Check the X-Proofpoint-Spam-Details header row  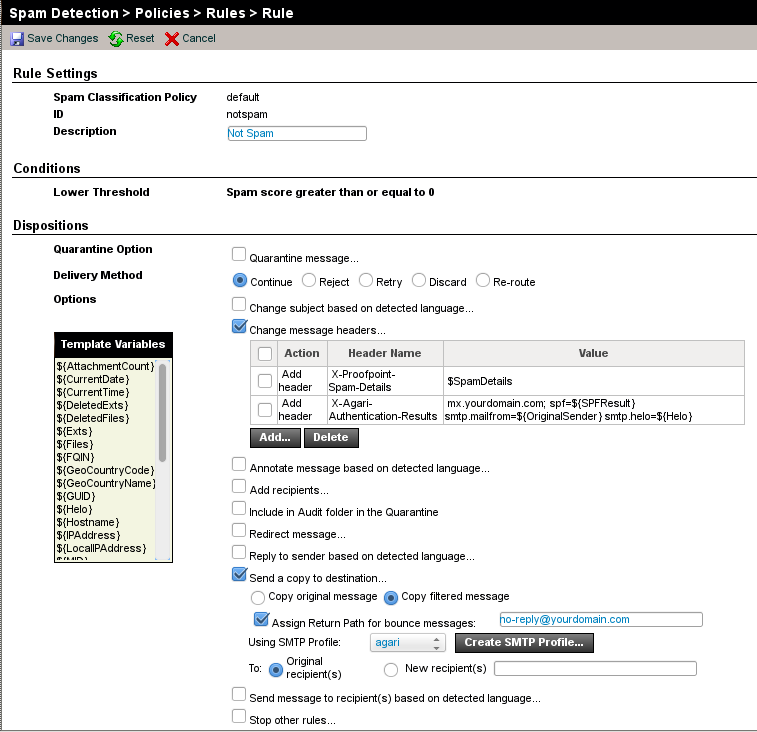tap(265, 381)
